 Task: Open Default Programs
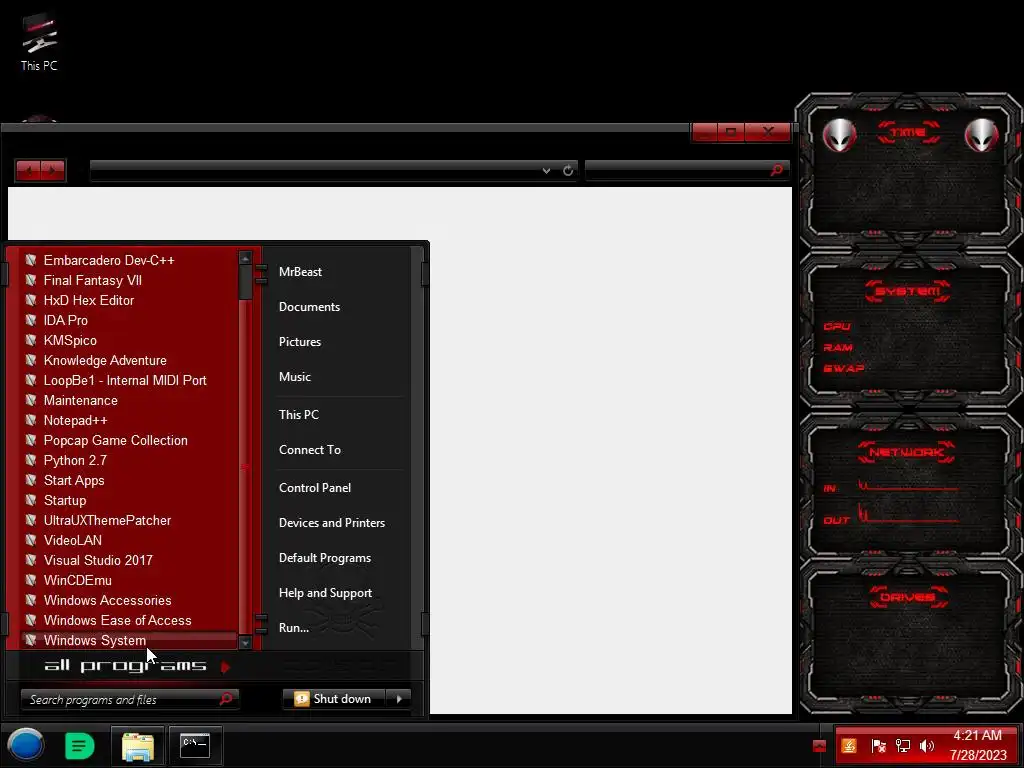tap(325, 558)
